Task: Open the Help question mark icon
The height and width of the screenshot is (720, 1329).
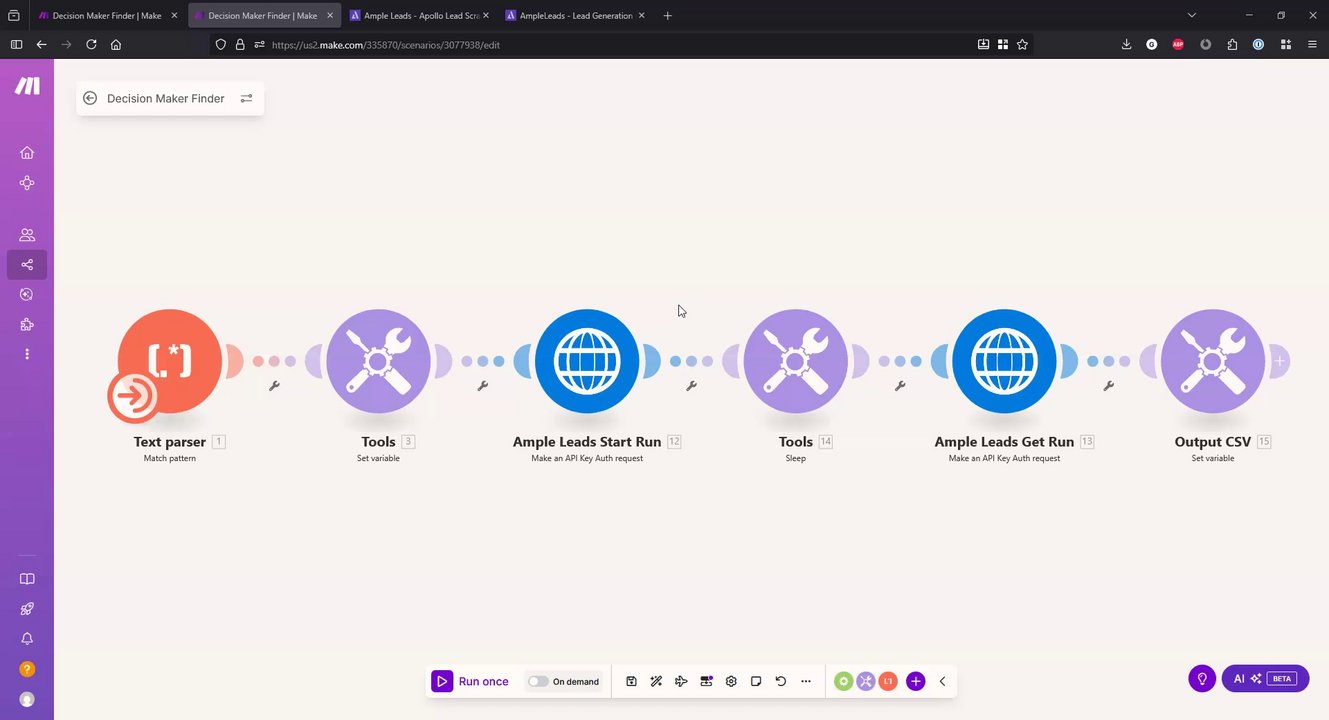Action: 27,669
